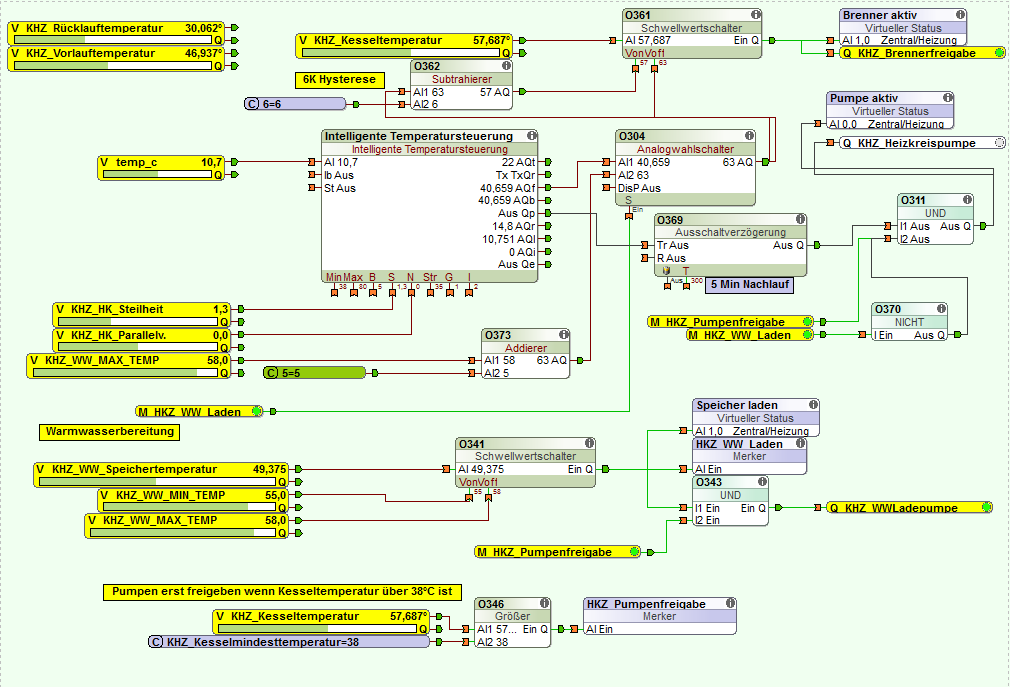1010x687 pixels.
Task: Click Qp output of Intelligente Temperatursteuerung
Action: pyautogui.click(x=548, y=213)
